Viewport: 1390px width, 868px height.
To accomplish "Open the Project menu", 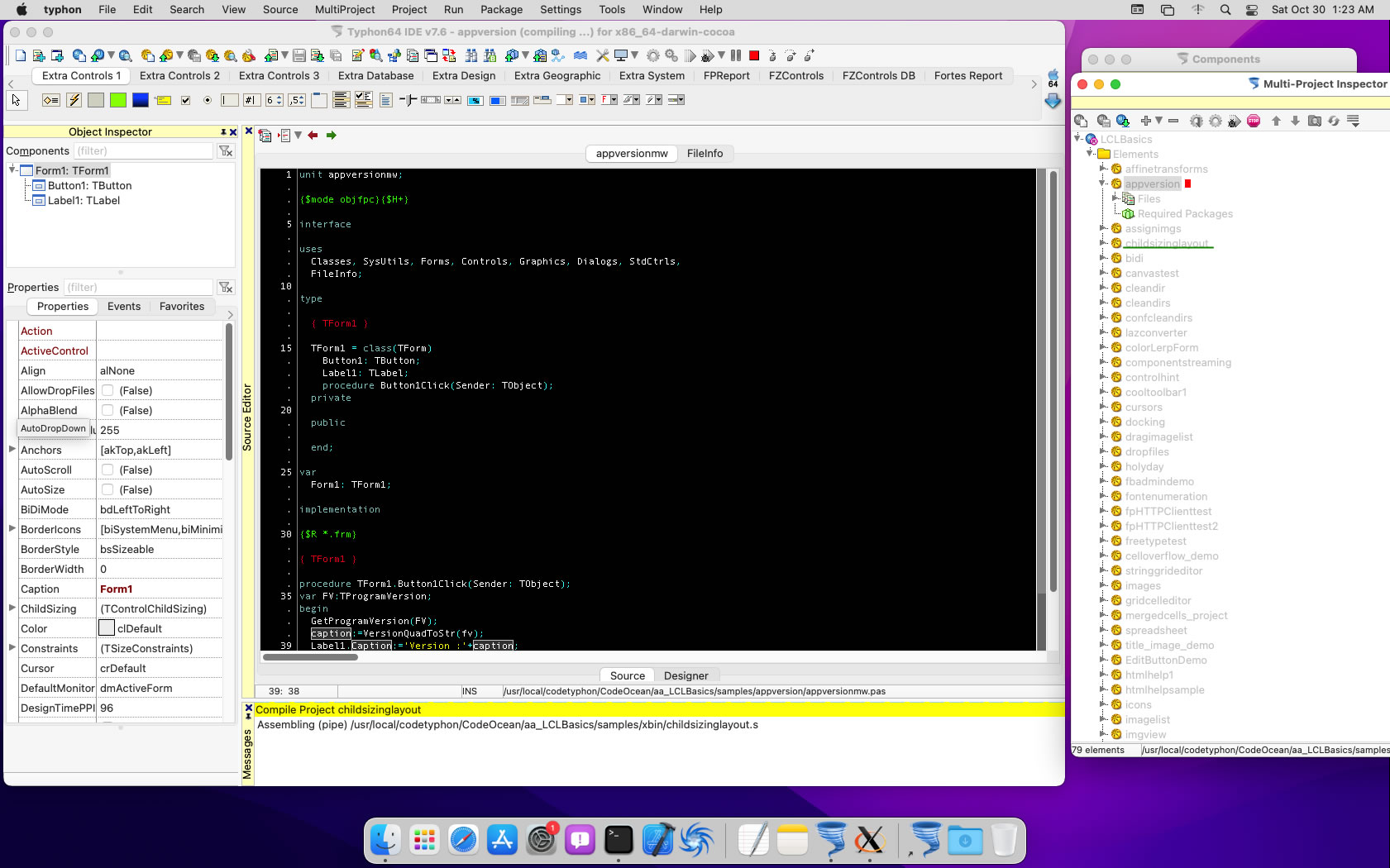I will (409, 9).
